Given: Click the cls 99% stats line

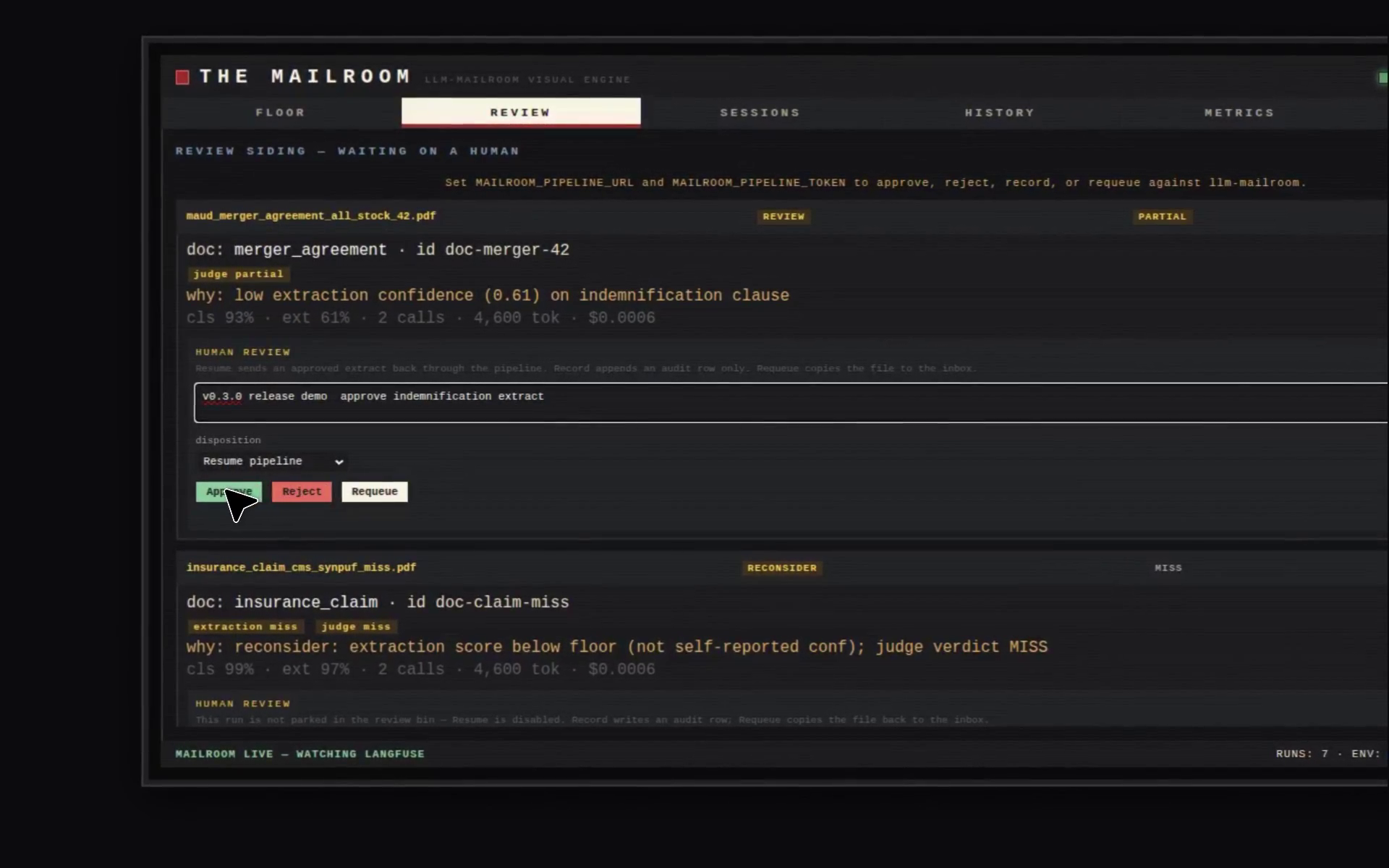Looking at the screenshot, I should click(x=420, y=669).
